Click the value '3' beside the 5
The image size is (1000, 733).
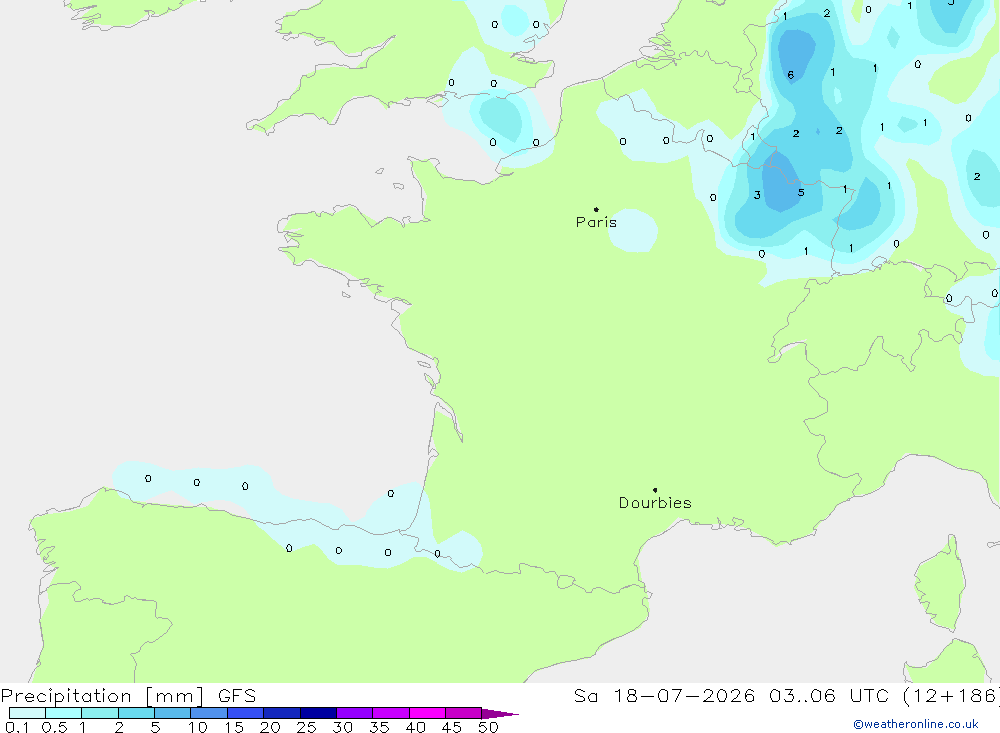(757, 195)
